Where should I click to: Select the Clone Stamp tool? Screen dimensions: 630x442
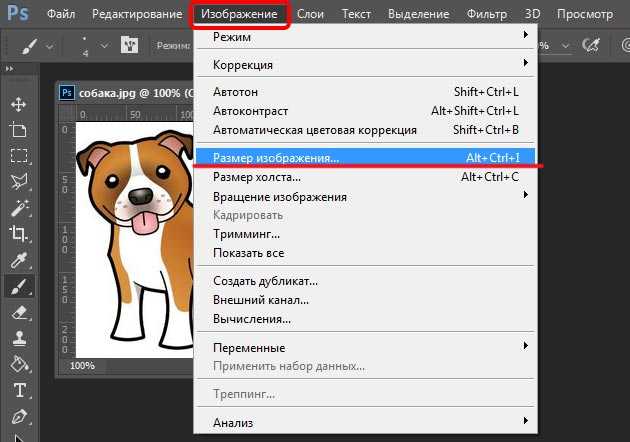19,338
